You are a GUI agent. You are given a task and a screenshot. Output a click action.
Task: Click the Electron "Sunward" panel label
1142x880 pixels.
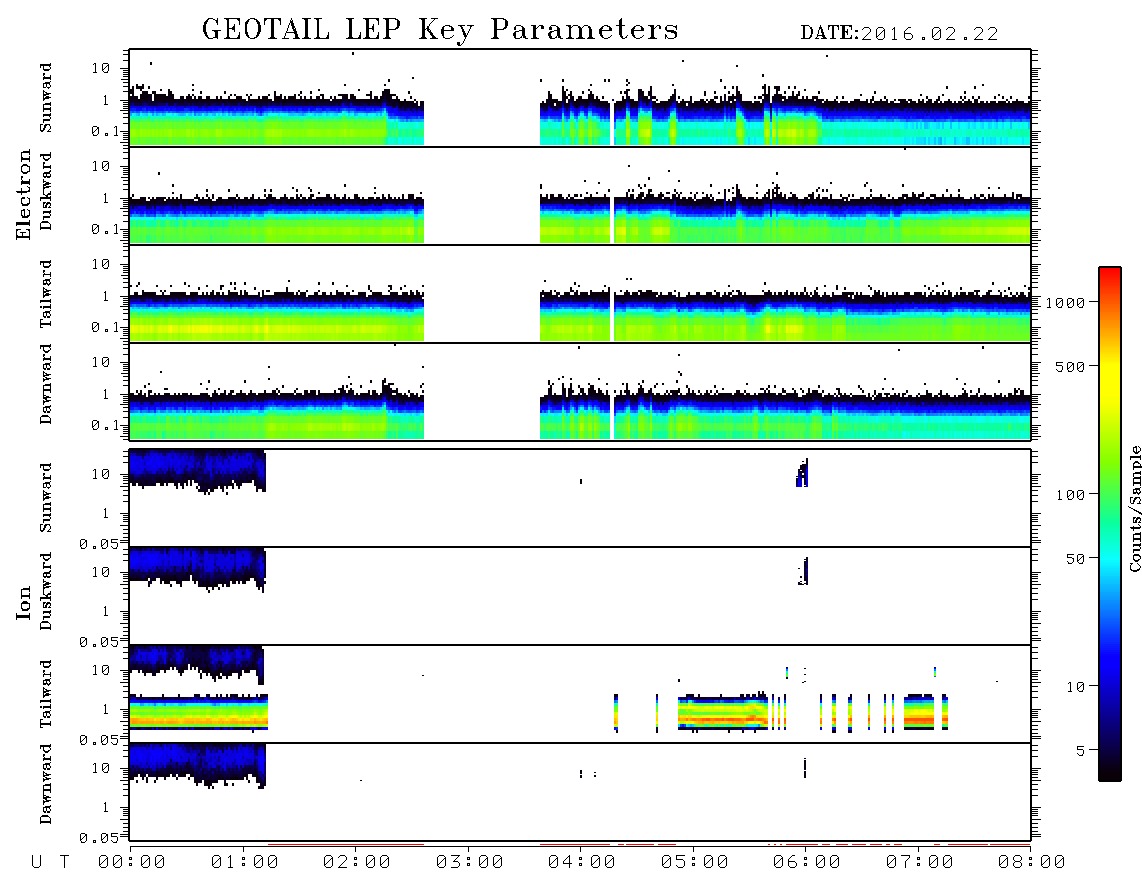[x=46, y=98]
